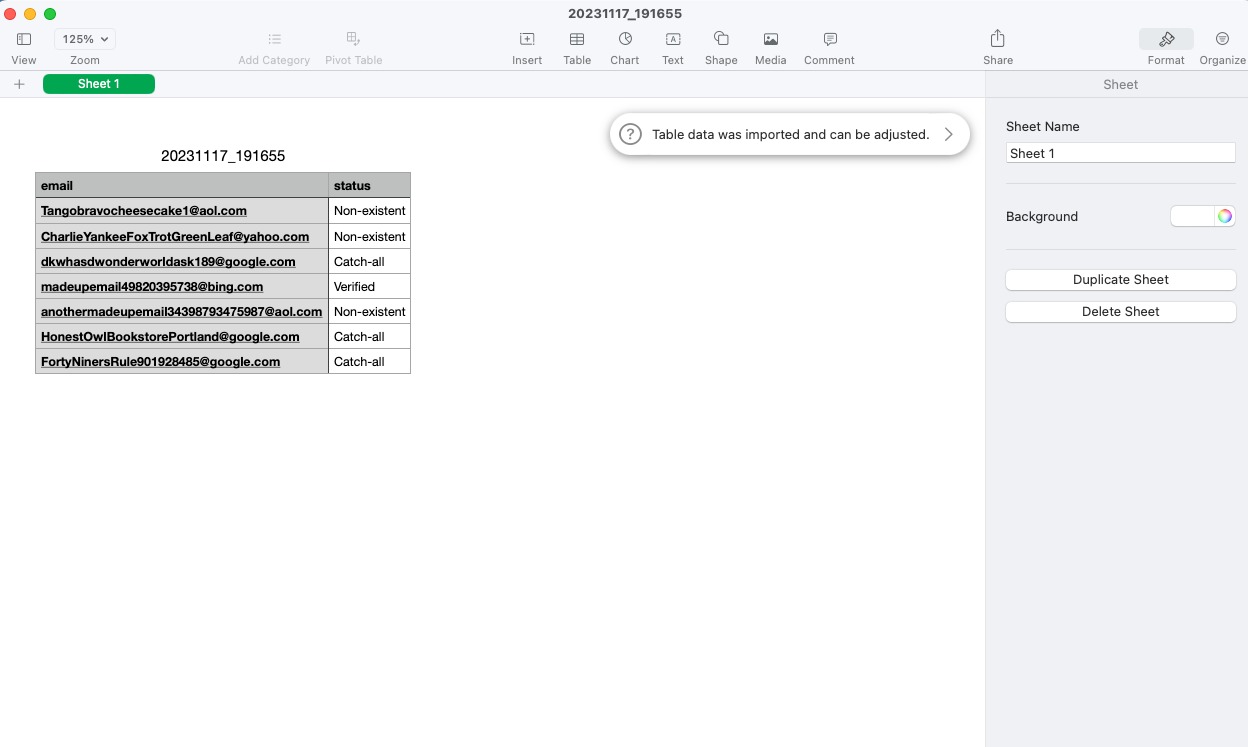The image size is (1248, 747).
Task: Add a Comment
Action: (828, 45)
